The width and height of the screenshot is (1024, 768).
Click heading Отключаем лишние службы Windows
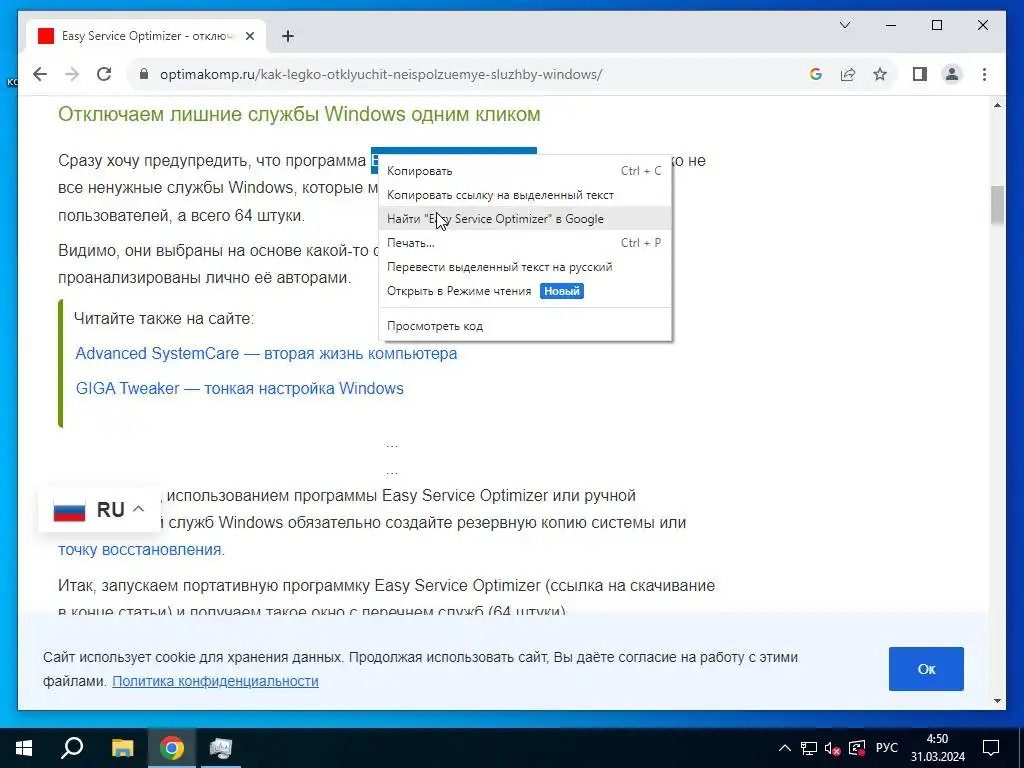pyautogui.click(x=299, y=114)
